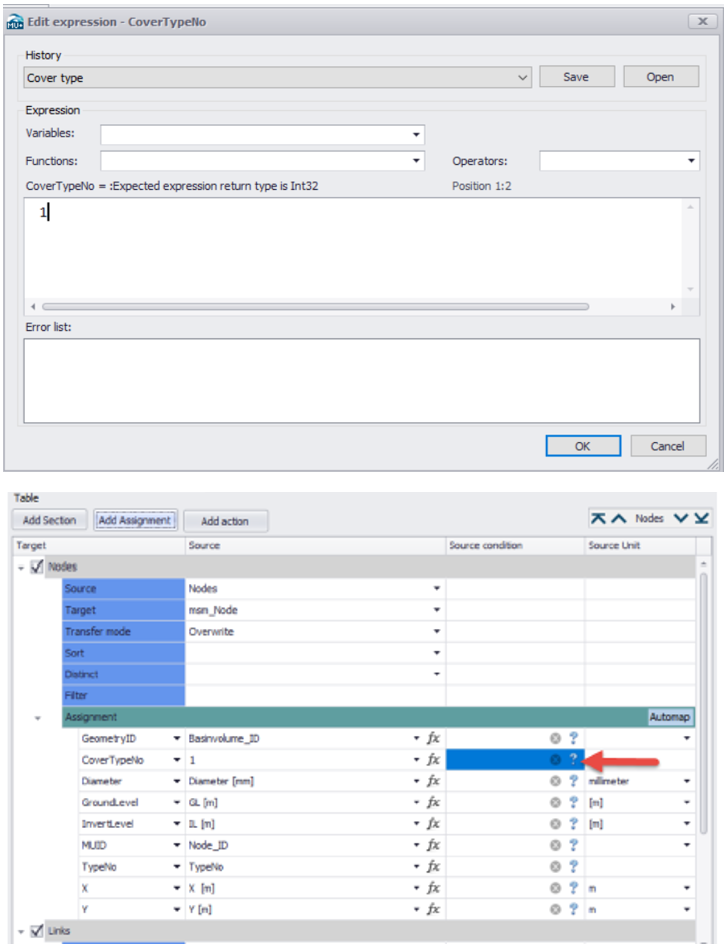
Task: Click question mark condition icon in CoverTypeNo row
Action: 574,760
